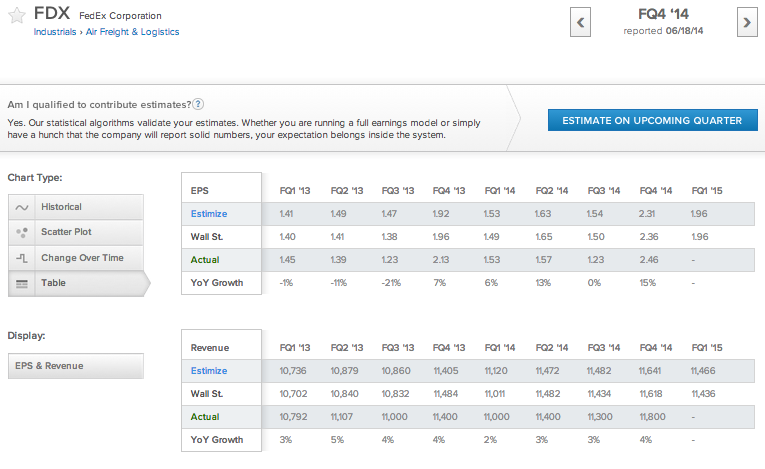Click EPS Wall St. value 1.65
Image resolution: width=765 pixels, height=469 pixels.
(x=544, y=237)
